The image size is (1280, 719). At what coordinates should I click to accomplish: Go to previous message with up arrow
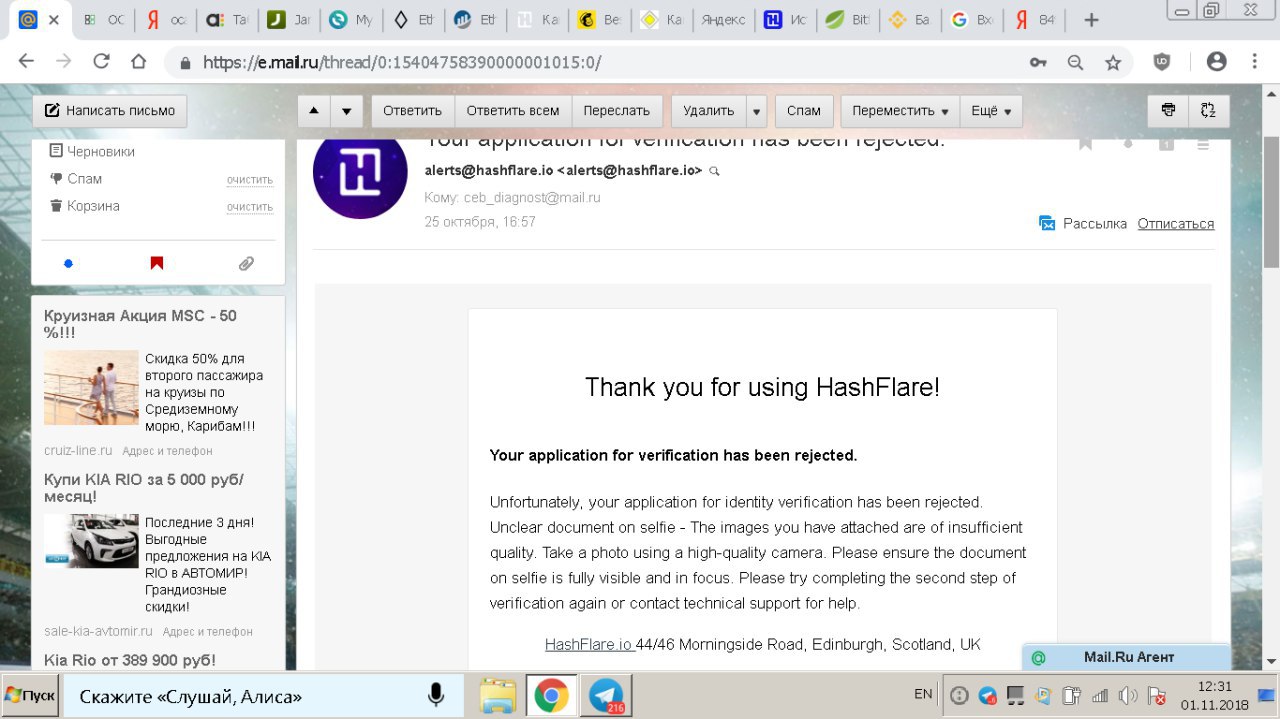pos(314,111)
